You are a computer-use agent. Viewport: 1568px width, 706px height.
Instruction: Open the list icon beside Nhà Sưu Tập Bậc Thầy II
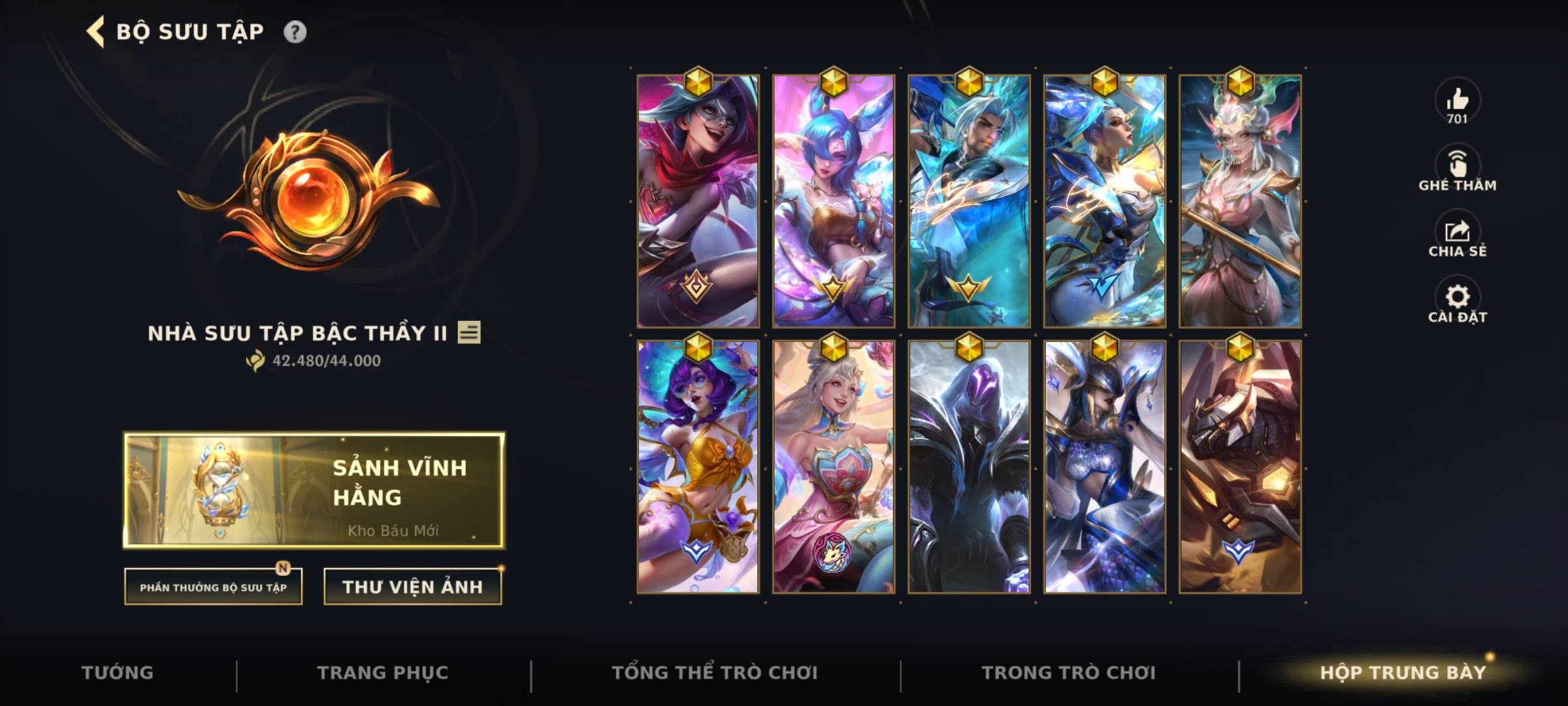point(469,332)
